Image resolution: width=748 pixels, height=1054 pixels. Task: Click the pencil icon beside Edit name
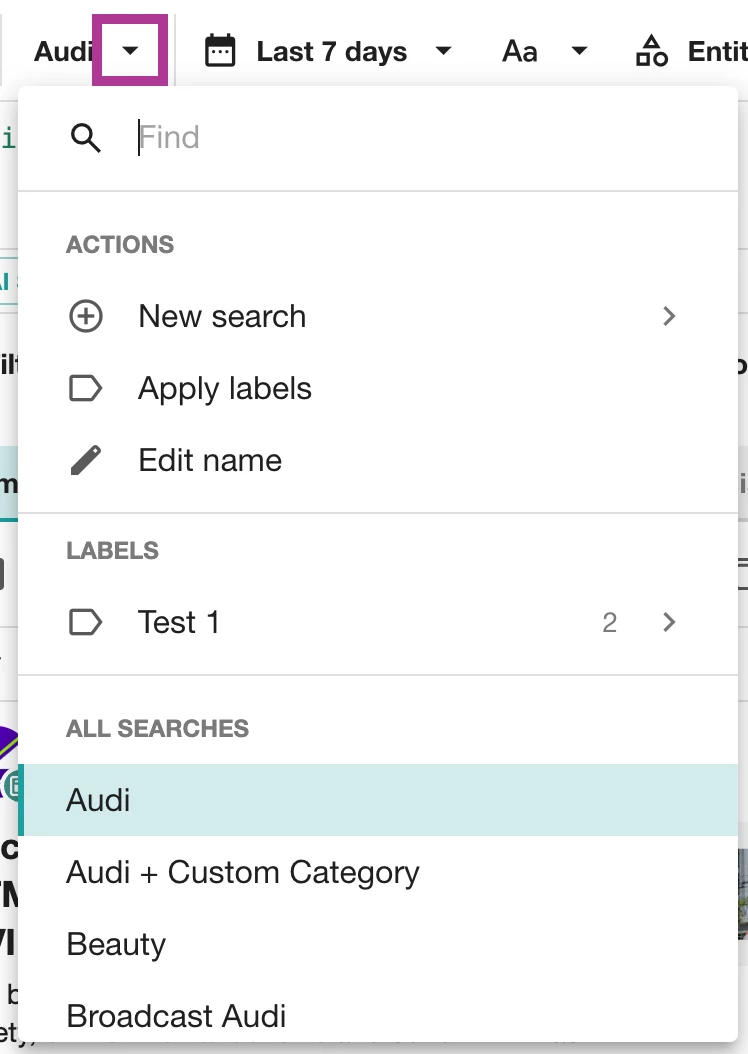85,461
